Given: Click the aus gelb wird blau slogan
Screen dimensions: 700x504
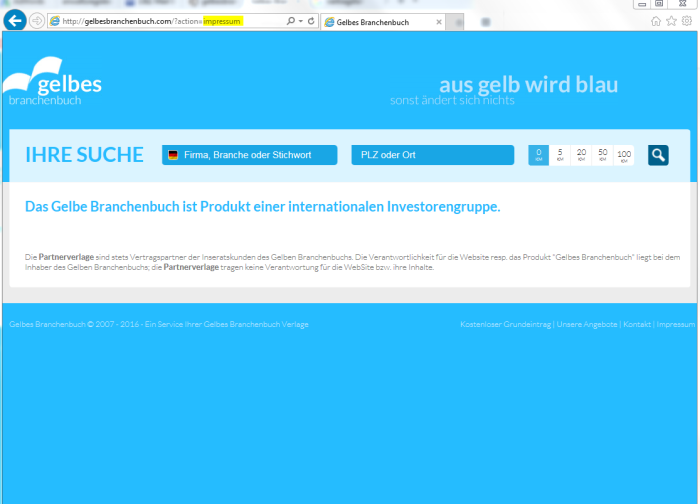Looking at the screenshot, I should pos(529,84).
